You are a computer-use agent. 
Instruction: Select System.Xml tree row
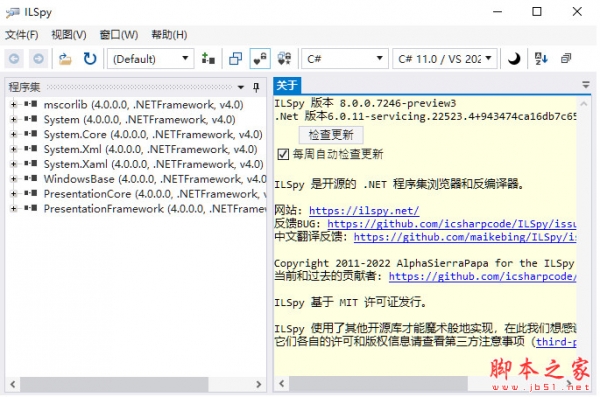tap(150, 149)
